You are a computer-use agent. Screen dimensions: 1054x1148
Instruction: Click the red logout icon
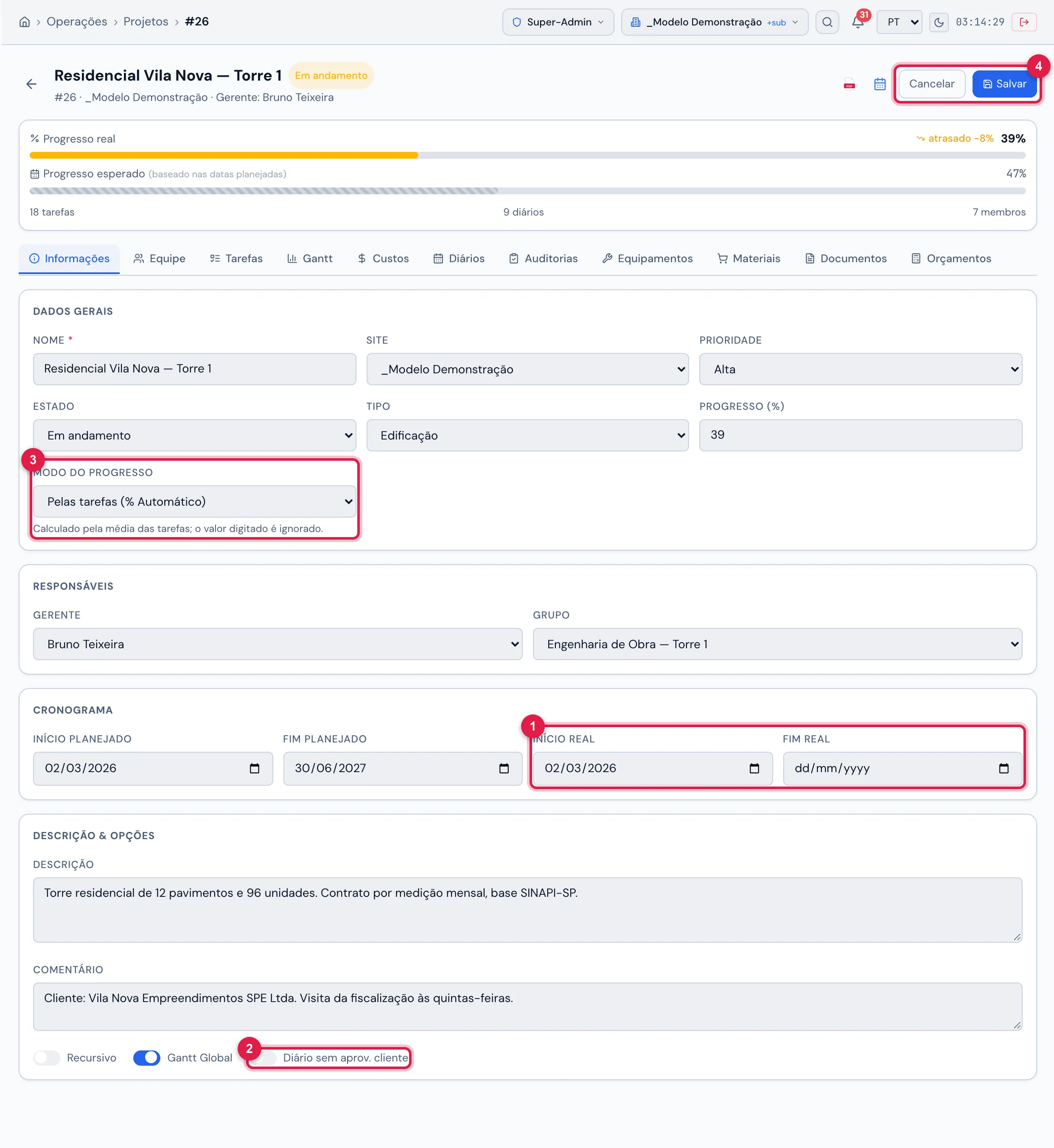click(1024, 22)
